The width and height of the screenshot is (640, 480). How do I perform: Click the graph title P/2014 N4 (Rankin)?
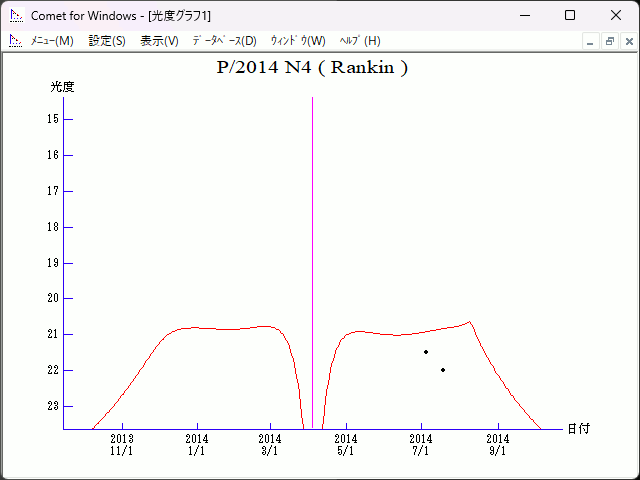pyautogui.click(x=312, y=68)
